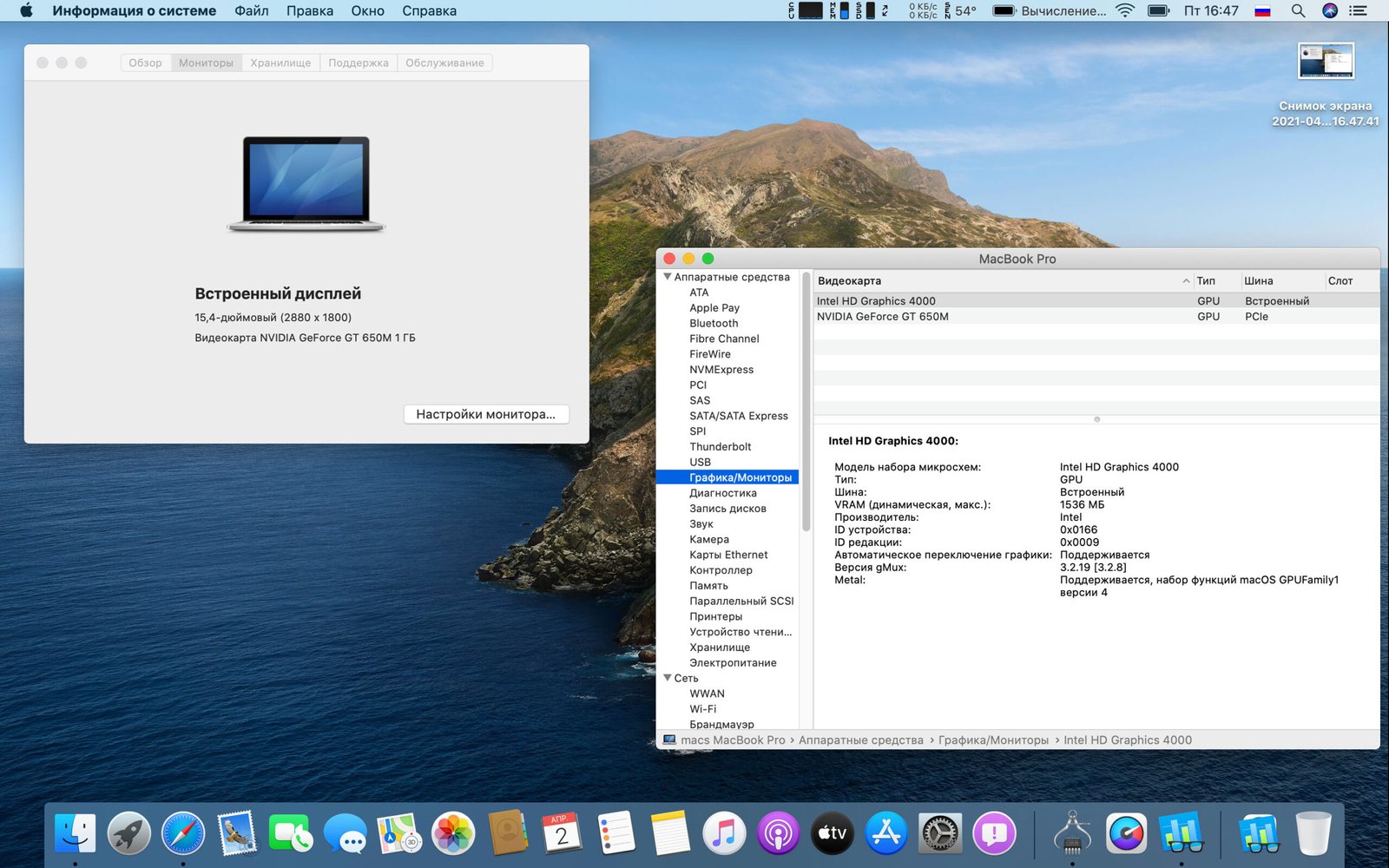1389x868 pixels.
Task: Click the Шина column header
Action: (1282, 280)
